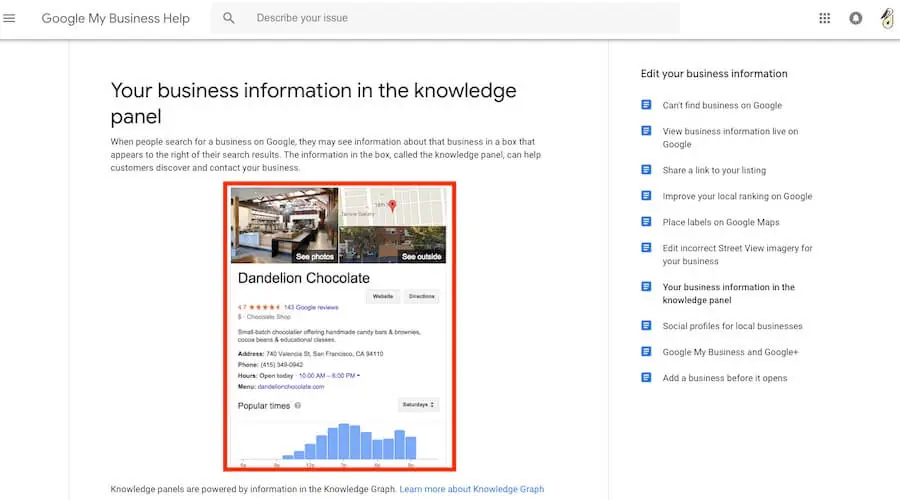Click the See outside street view thumbnail
The width and height of the screenshot is (900, 500).
393,245
